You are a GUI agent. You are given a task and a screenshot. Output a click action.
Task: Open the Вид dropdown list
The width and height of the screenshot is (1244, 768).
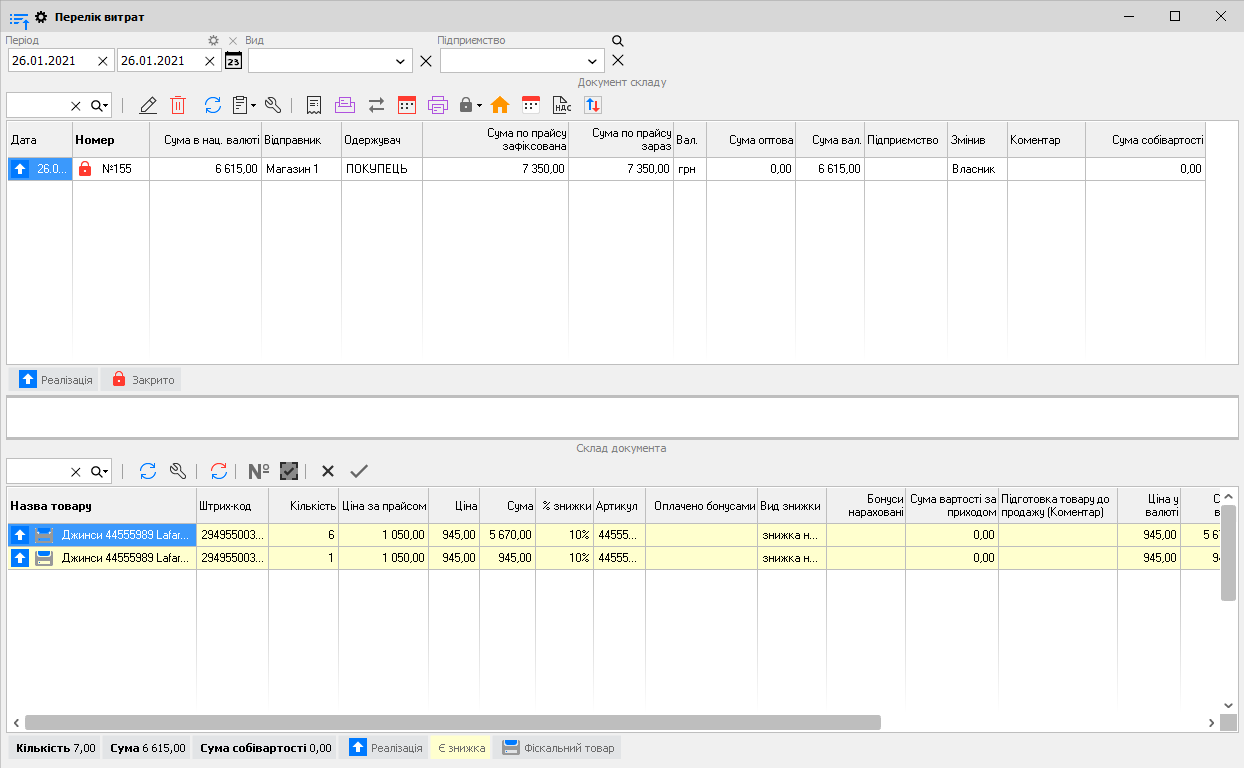(x=401, y=61)
